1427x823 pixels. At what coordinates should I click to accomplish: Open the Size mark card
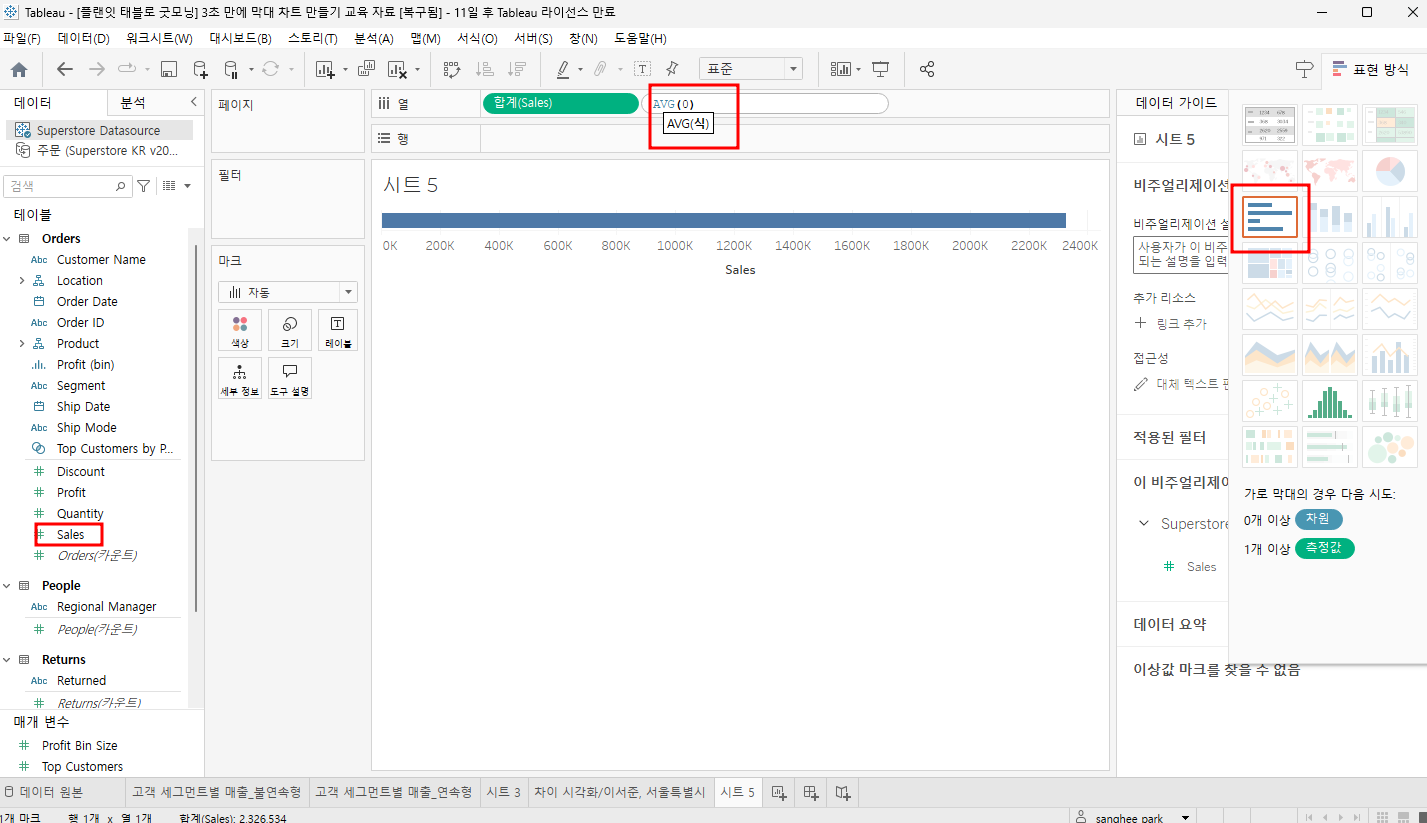[290, 330]
